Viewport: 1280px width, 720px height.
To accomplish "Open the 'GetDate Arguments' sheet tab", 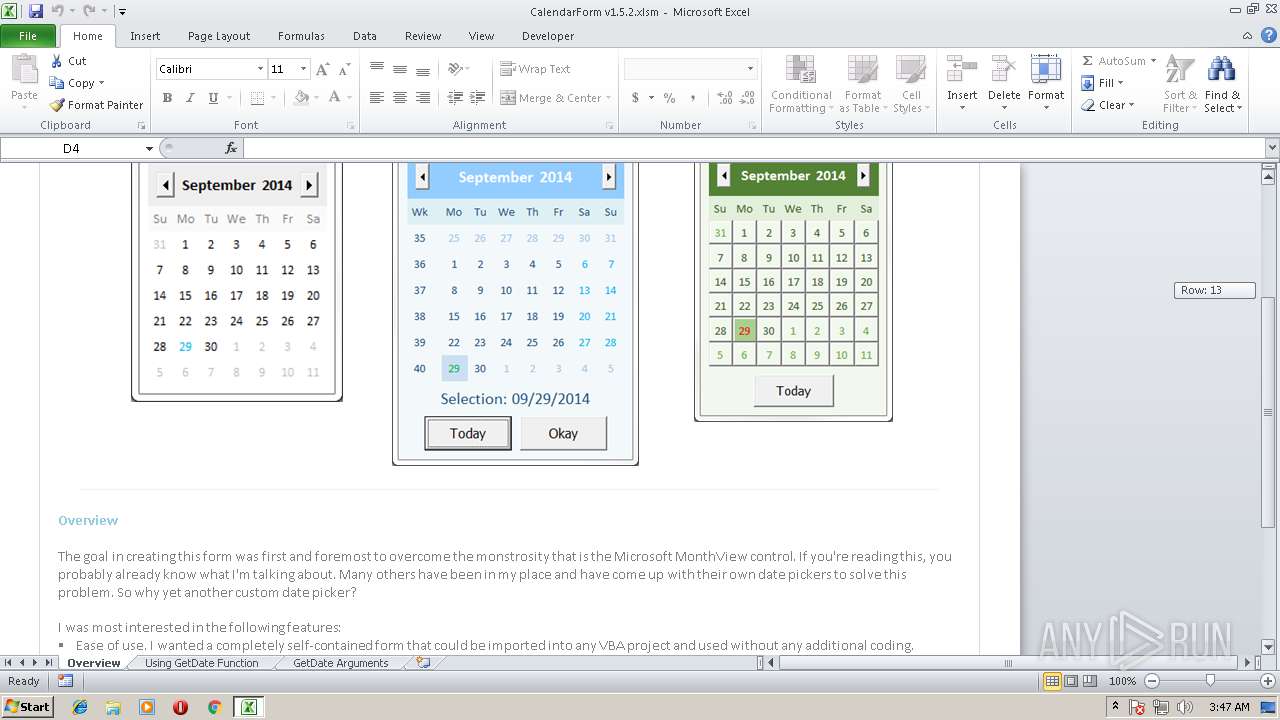I will (x=341, y=663).
